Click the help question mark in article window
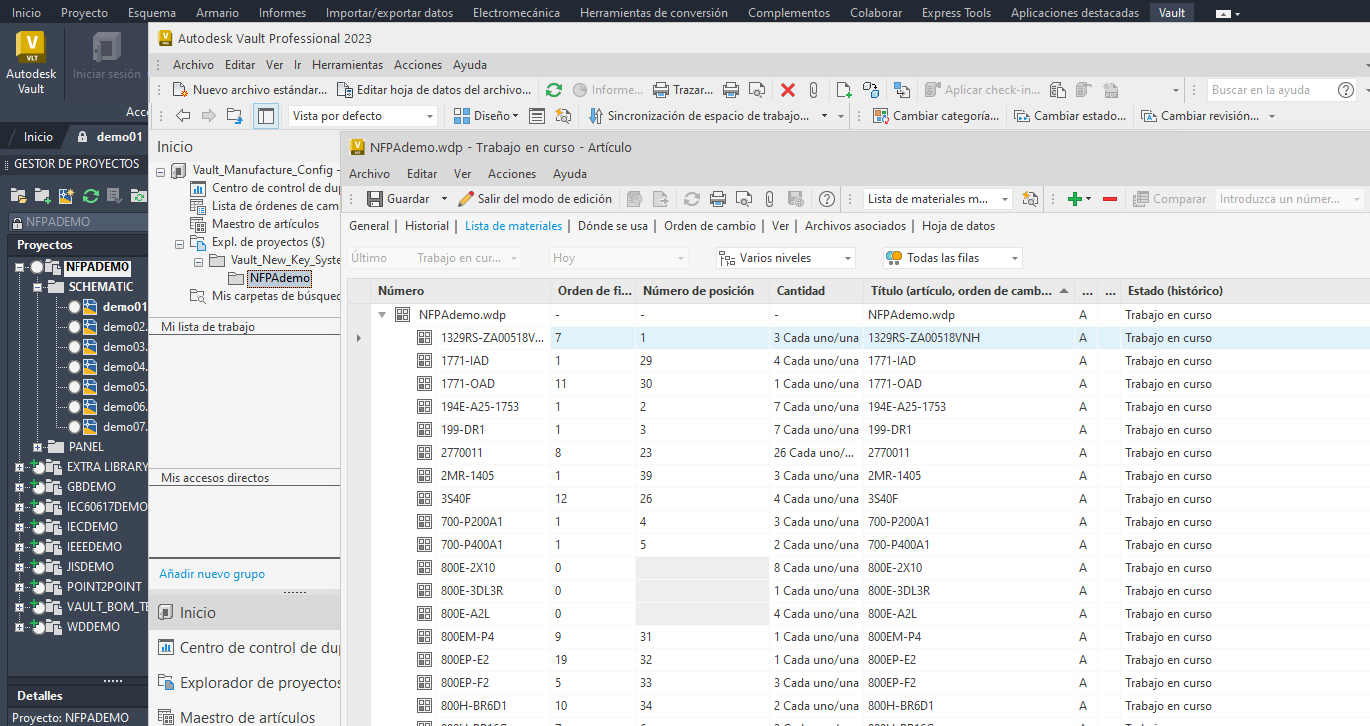 827,199
